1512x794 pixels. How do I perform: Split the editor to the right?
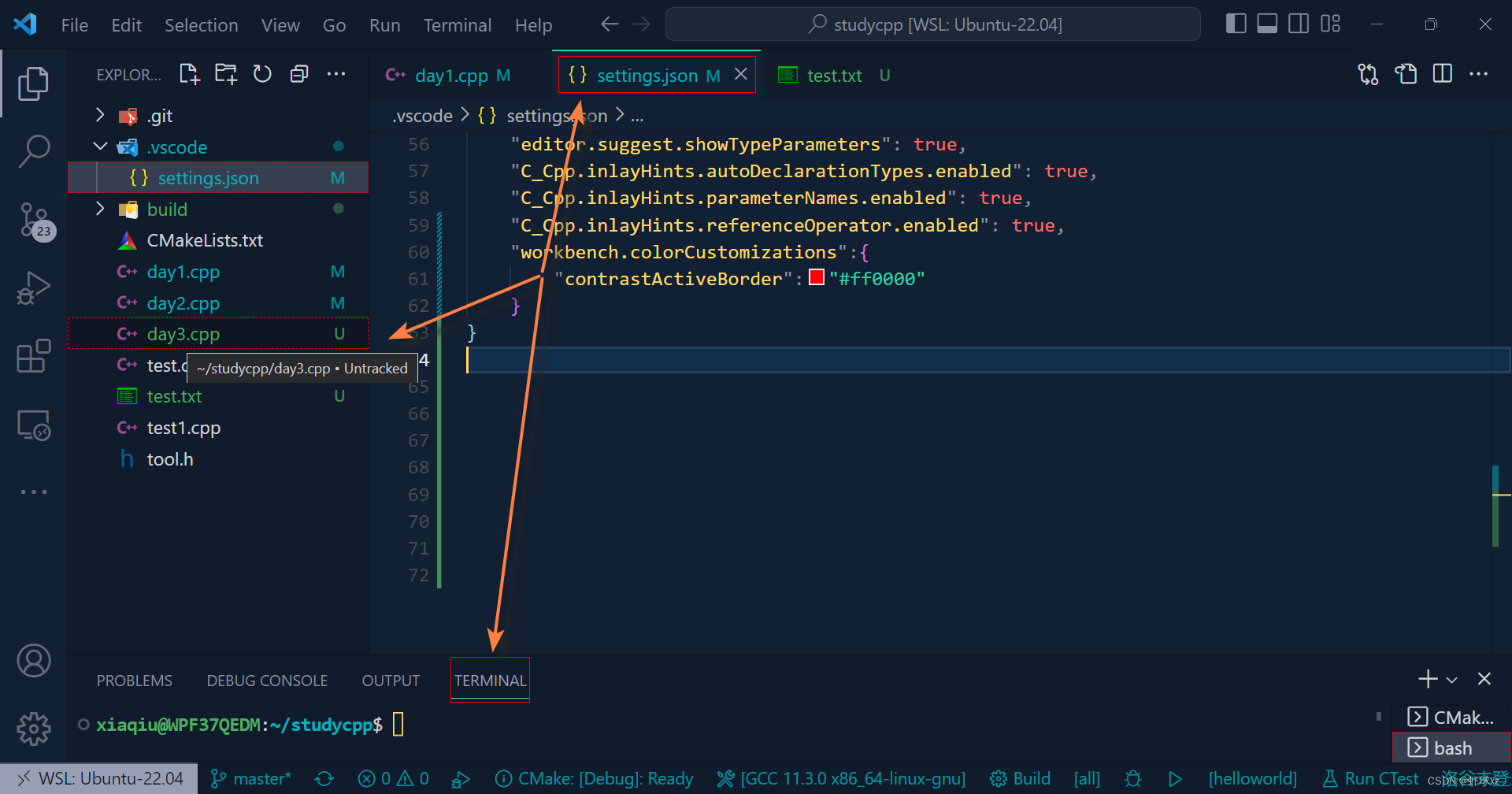pos(1443,74)
